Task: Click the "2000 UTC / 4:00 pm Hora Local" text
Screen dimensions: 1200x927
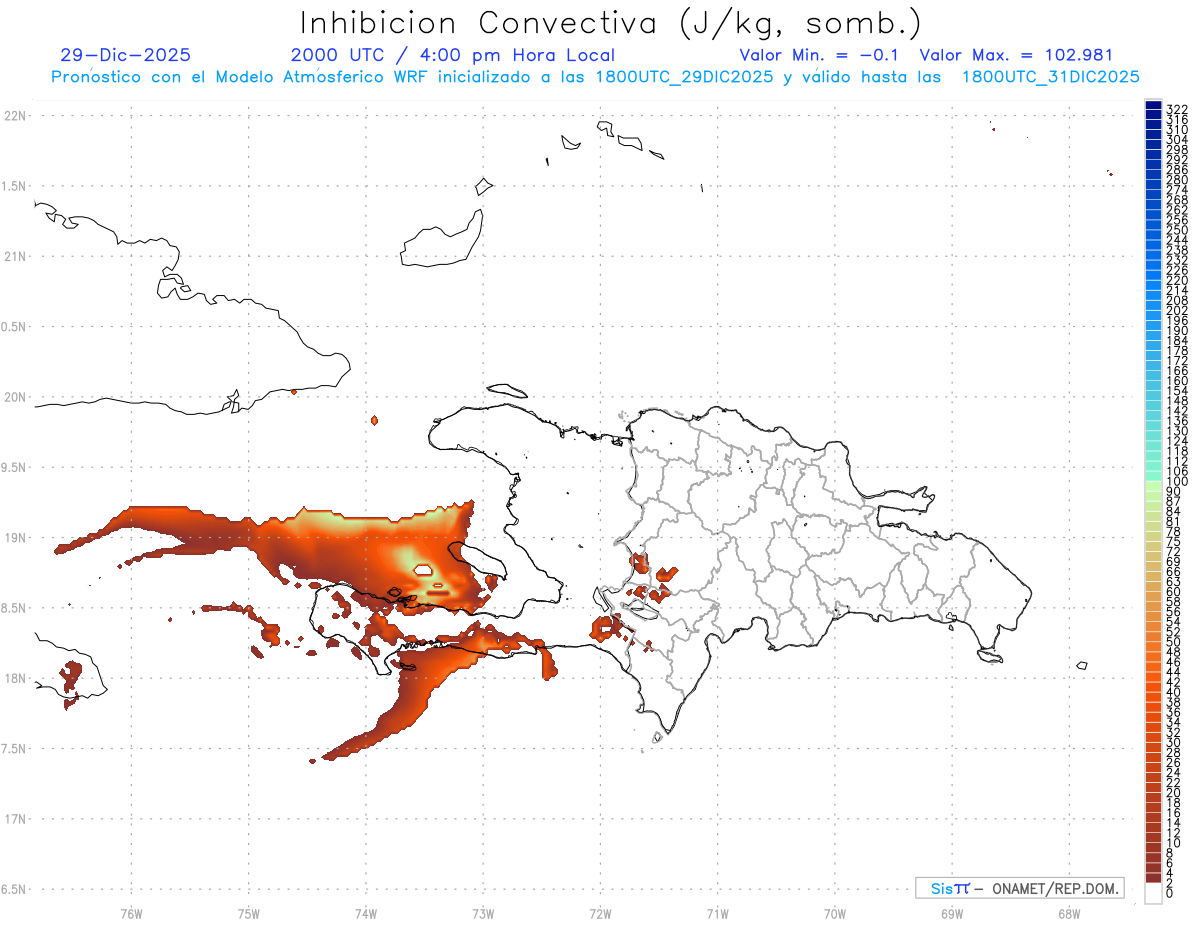Action: pos(452,56)
